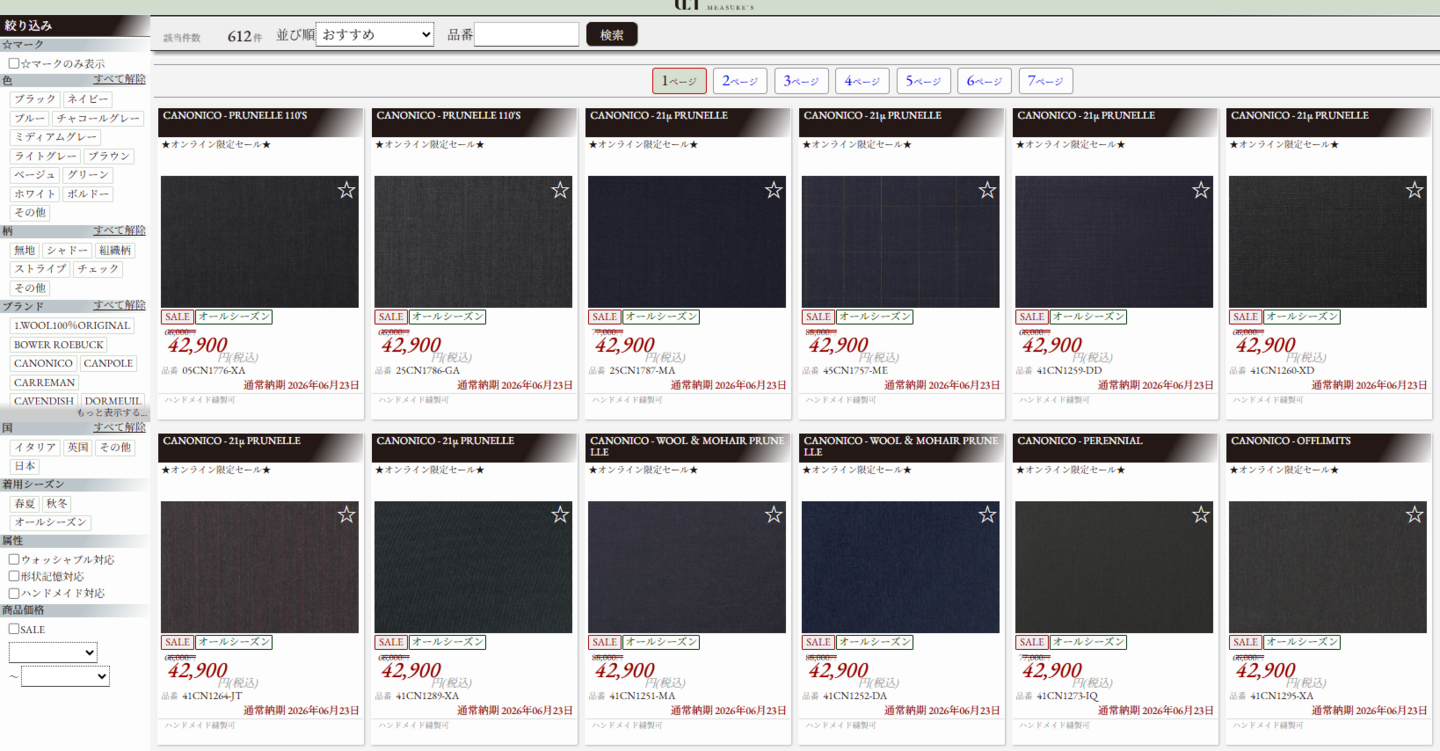Click the star on fabric 25CN1787-MA

(x=774, y=190)
